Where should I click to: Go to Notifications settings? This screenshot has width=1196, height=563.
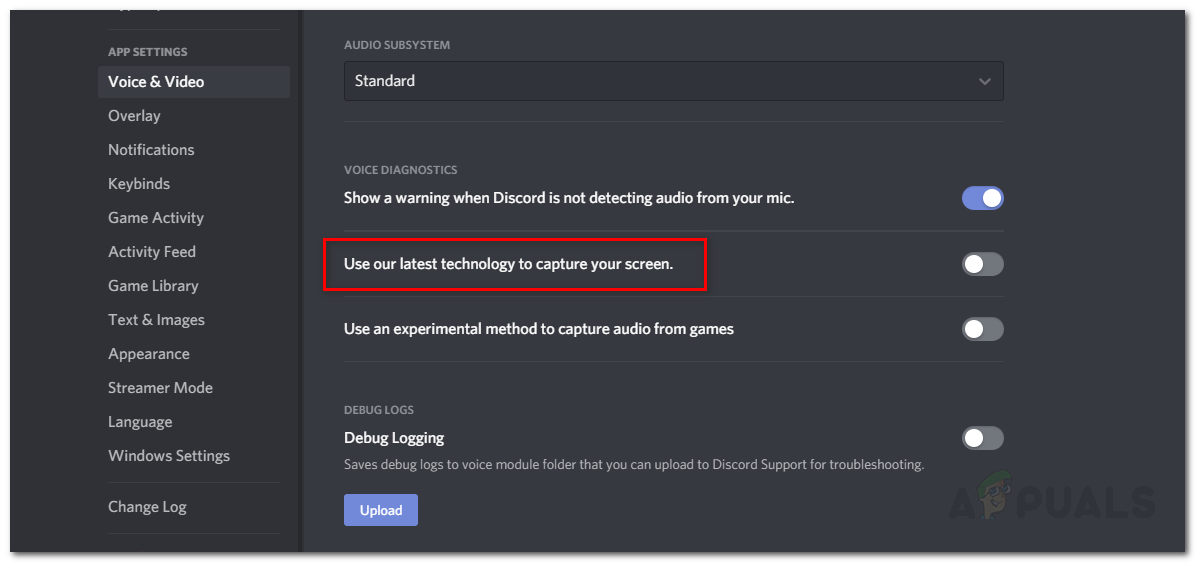point(151,150)
